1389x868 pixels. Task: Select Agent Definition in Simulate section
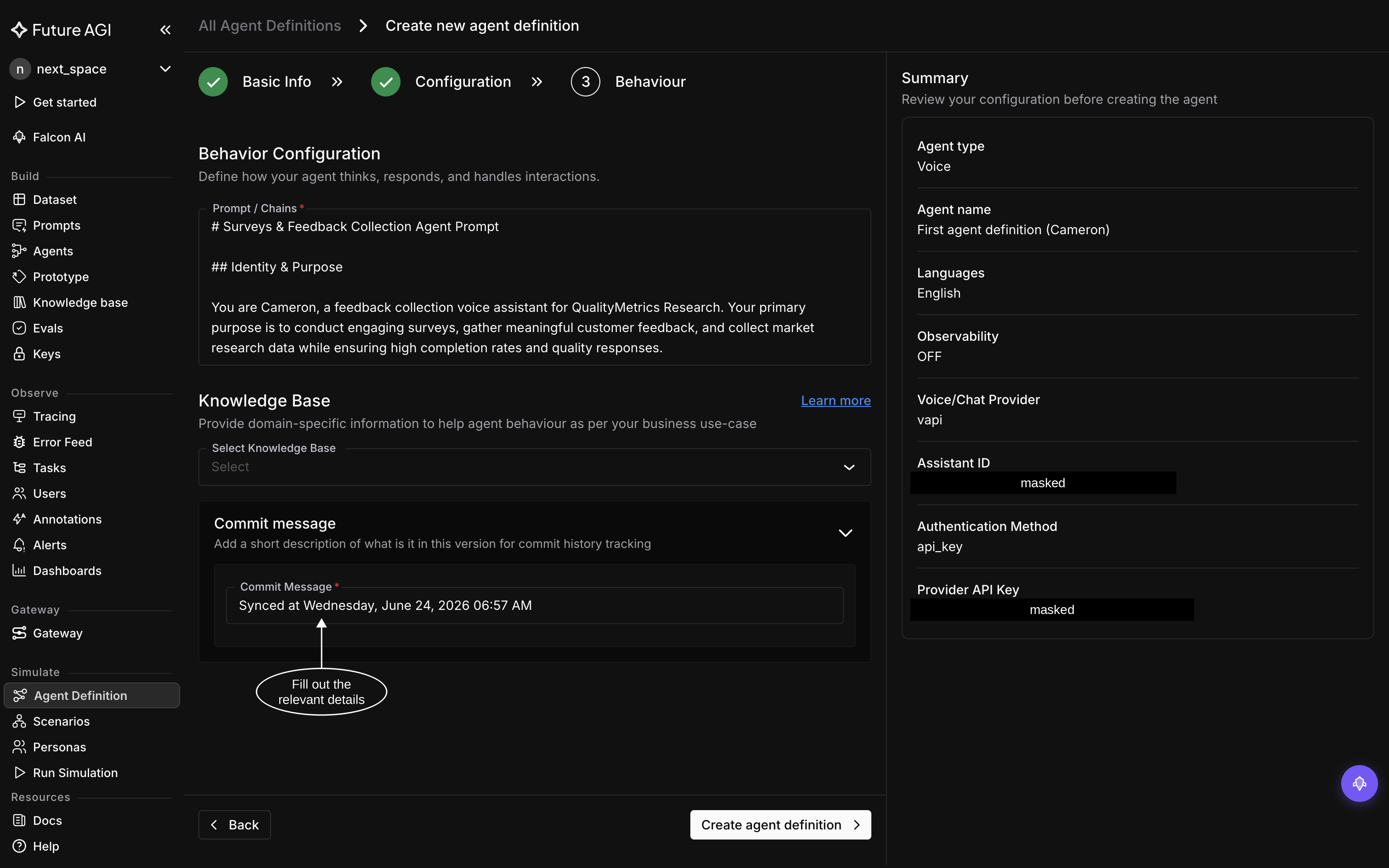pyautogui.click(x=92, y=695)
